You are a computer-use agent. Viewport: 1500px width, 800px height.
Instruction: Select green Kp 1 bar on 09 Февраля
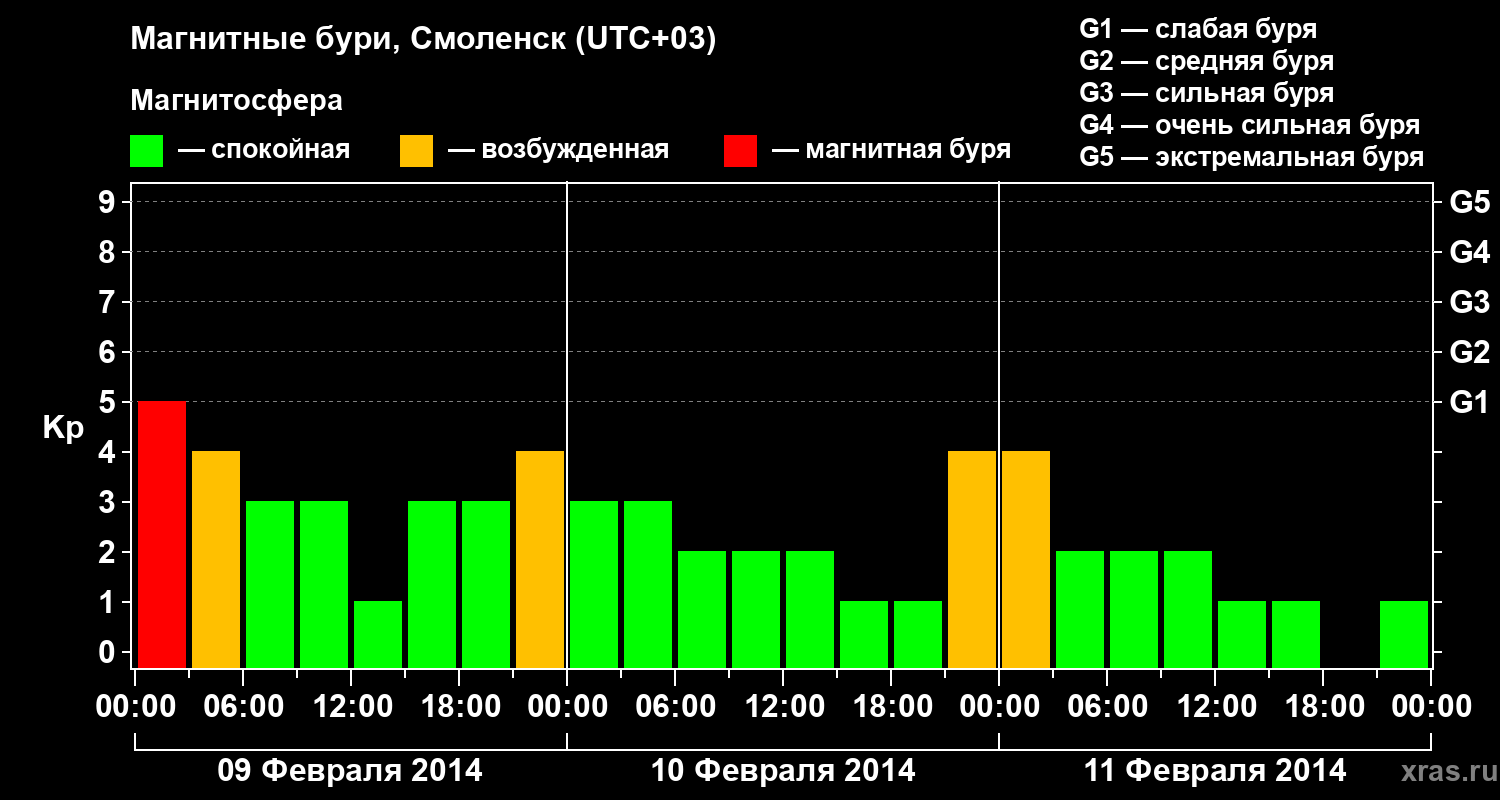(x=378, y=634)
